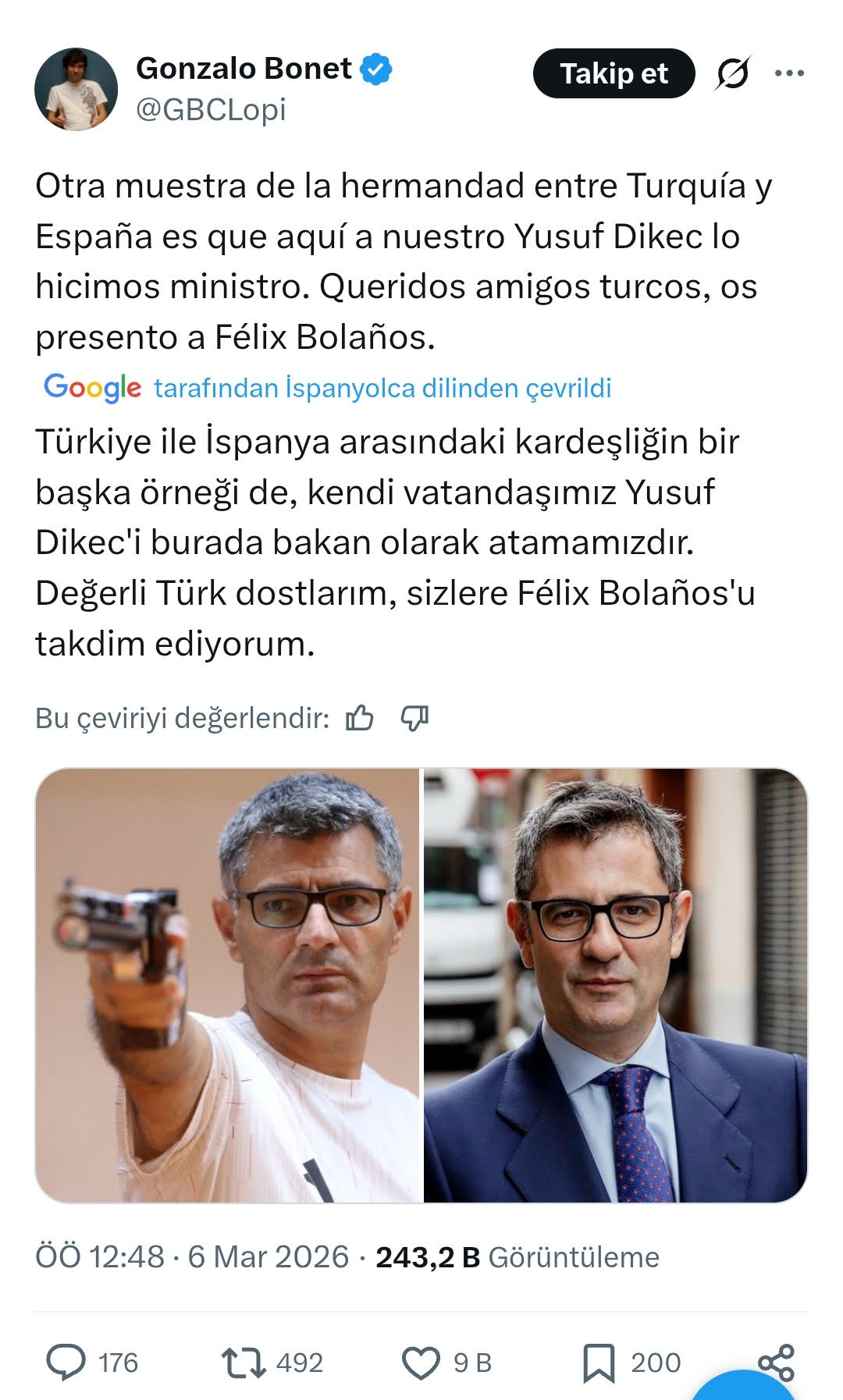This screenshot has width=843, height=1400.
Task: Tap the share icon
Action: click(776, 1363)
